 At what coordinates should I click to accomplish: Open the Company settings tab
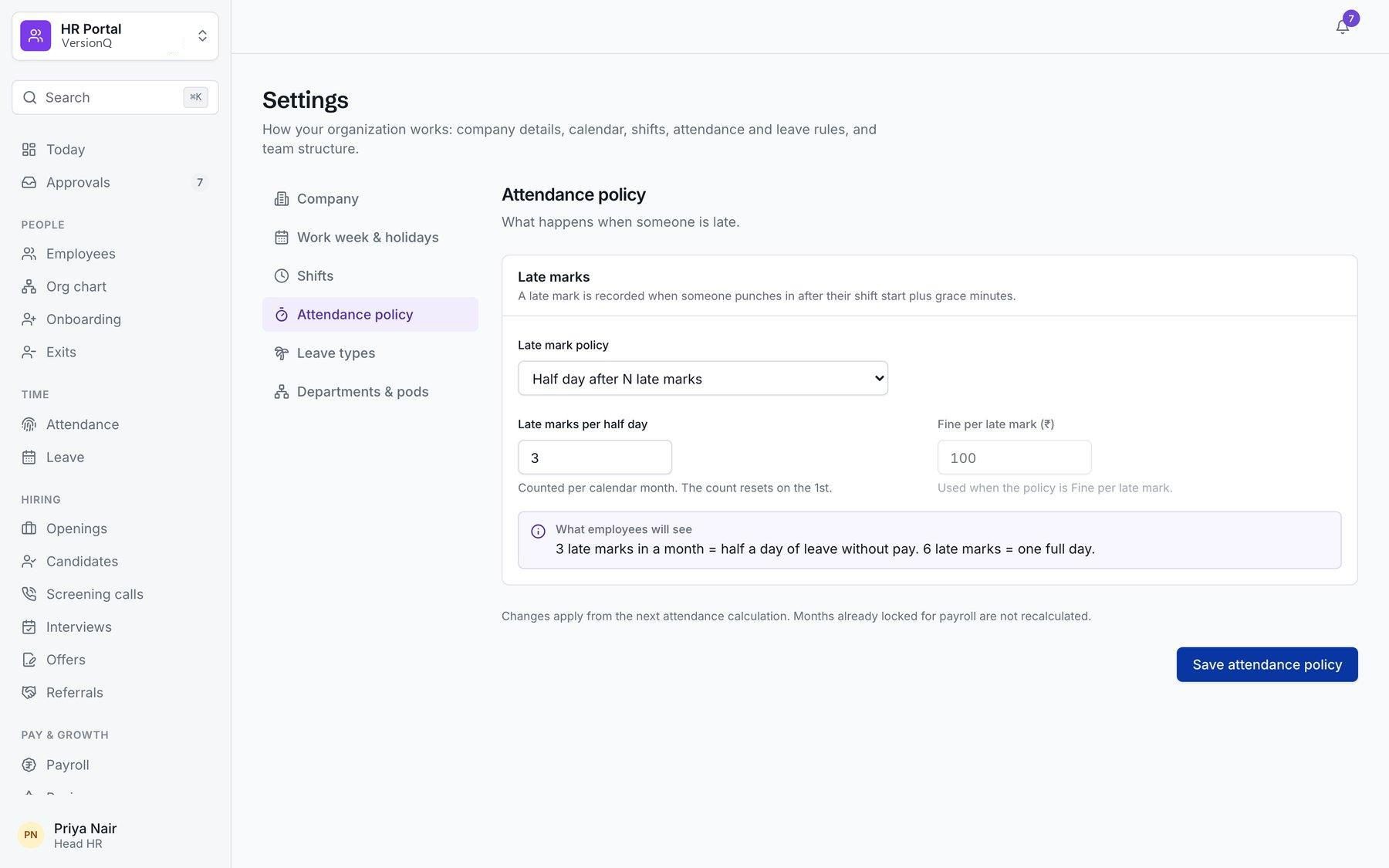pos(370,199)
